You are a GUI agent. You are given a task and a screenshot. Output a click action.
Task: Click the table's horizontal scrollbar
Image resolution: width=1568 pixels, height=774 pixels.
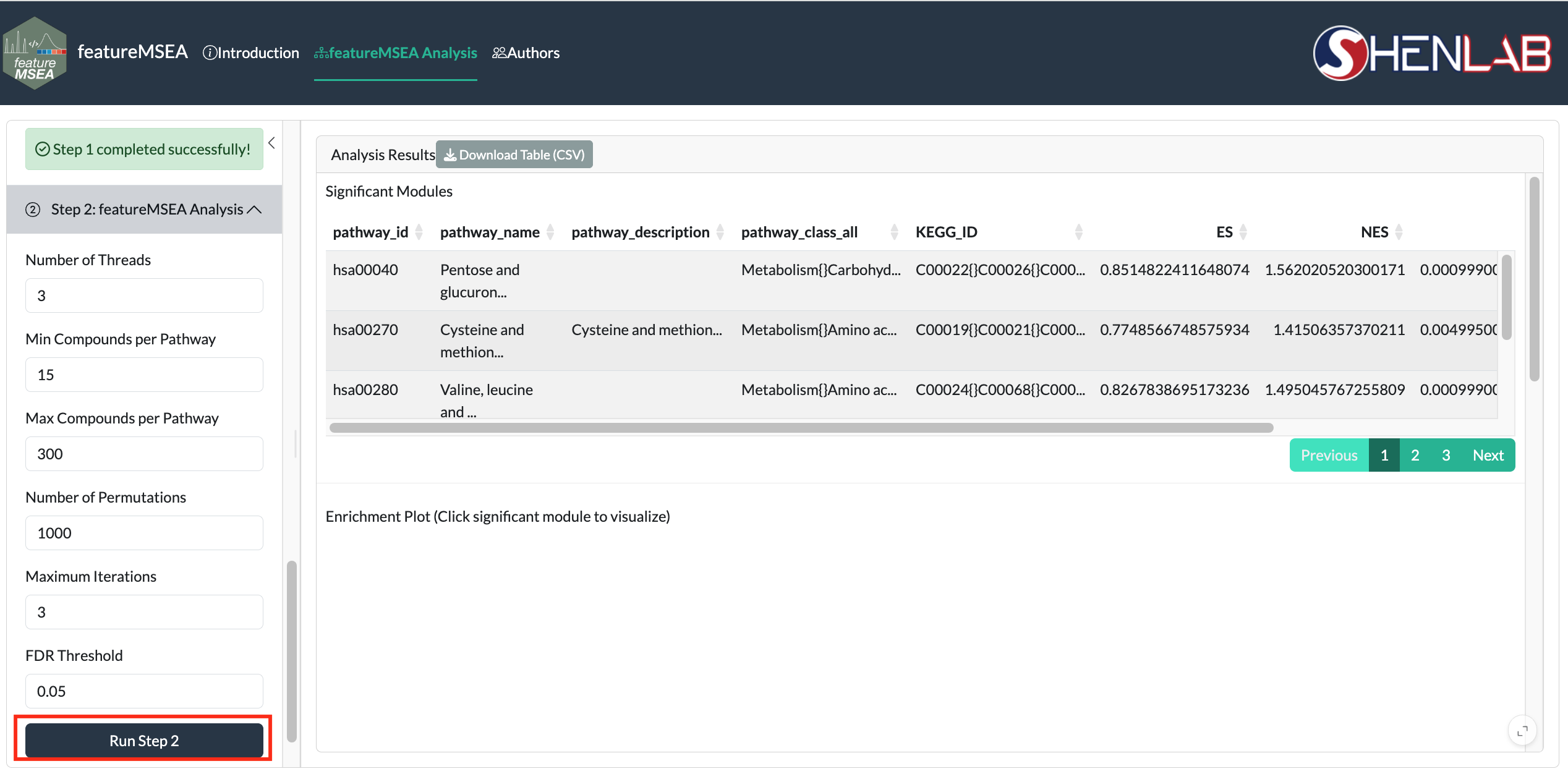(x=801, y=428)
